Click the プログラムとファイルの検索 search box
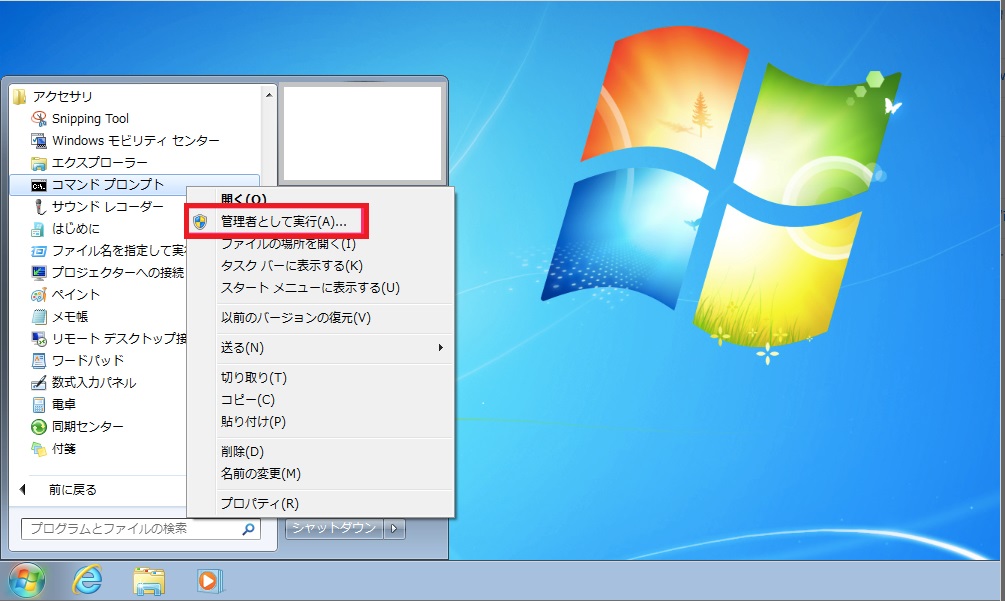 (140, 529)
